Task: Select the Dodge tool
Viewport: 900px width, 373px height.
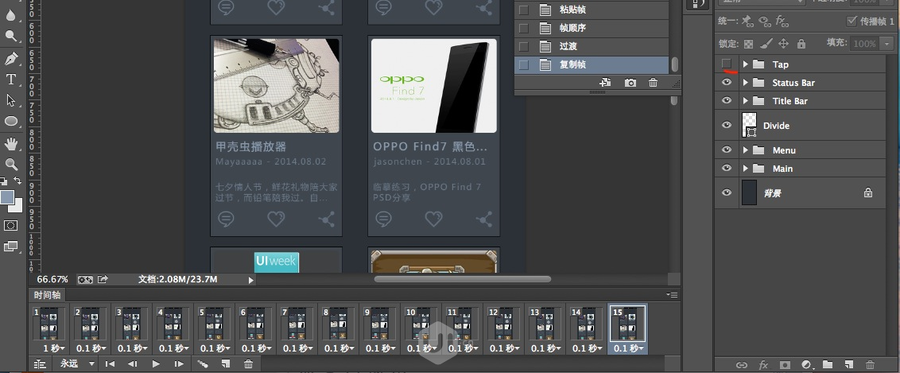Action: pyautogui.click(x=11, y=37)
